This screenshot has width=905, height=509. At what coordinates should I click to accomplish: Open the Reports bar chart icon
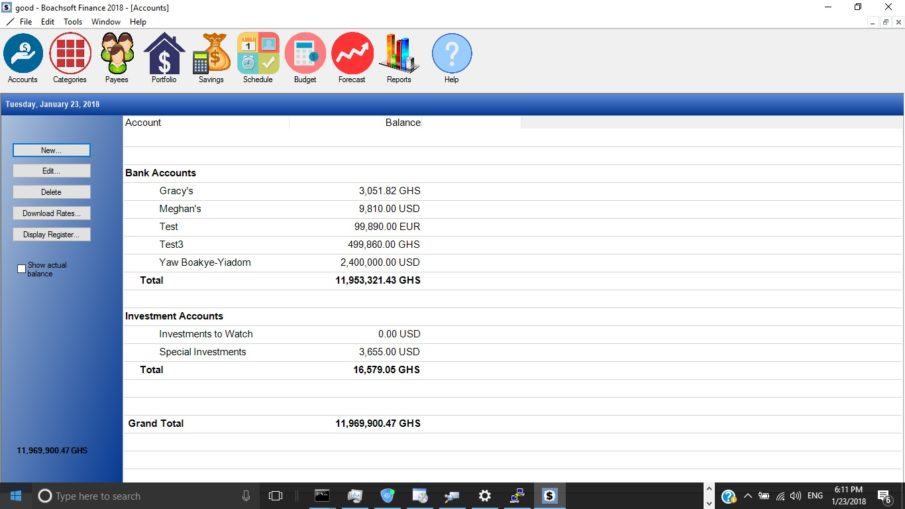pos(399,53)
